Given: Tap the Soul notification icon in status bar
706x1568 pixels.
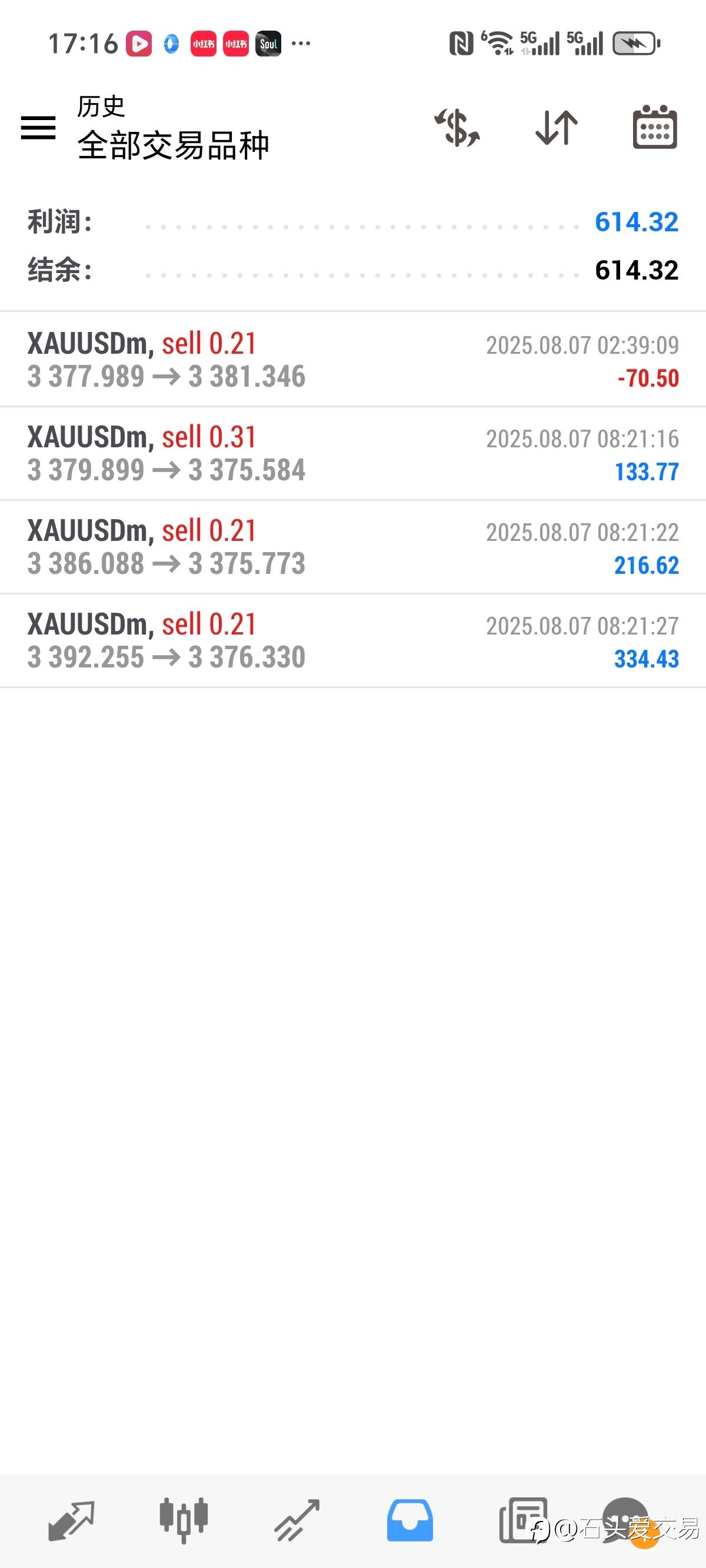Looking at the screenshot, I should [268, 44].
